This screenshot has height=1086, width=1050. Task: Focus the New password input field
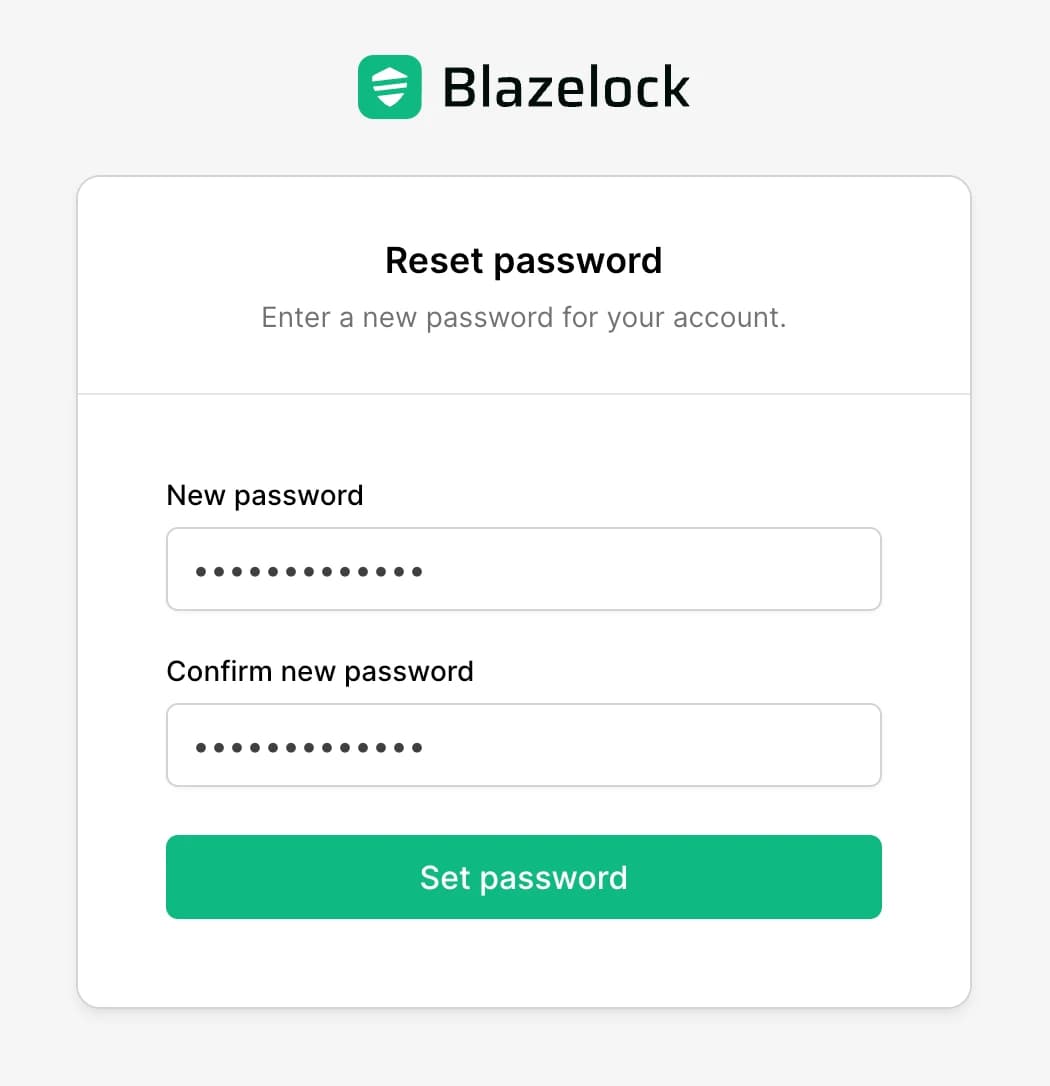(x=524, y=568)
